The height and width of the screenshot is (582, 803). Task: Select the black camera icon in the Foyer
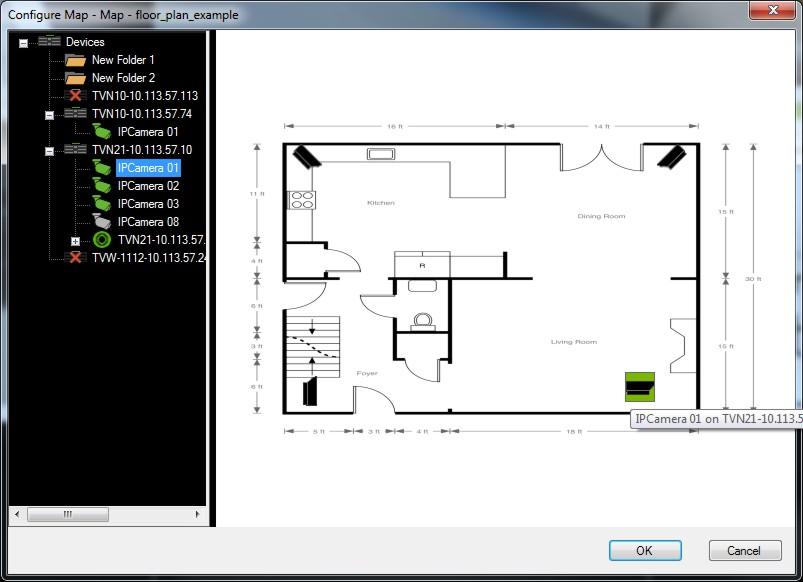310,391
